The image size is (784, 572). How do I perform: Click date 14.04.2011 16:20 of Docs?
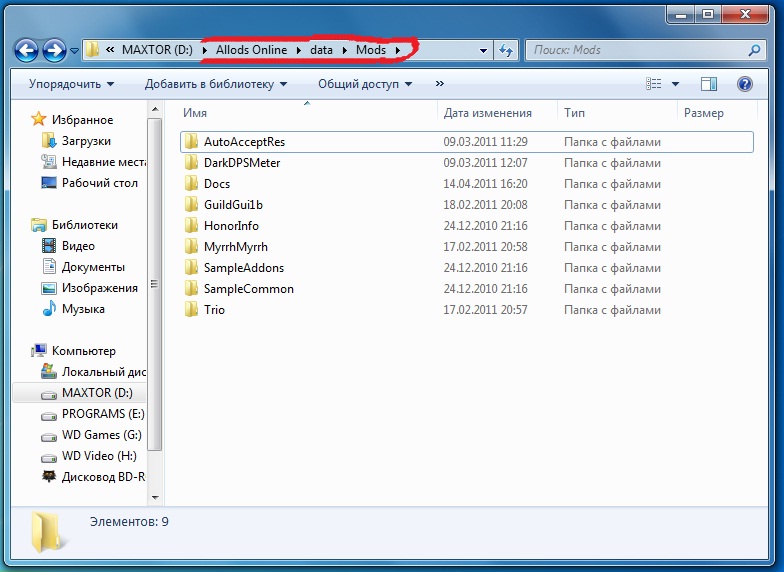pyautogui.click(x=485, y=184)
